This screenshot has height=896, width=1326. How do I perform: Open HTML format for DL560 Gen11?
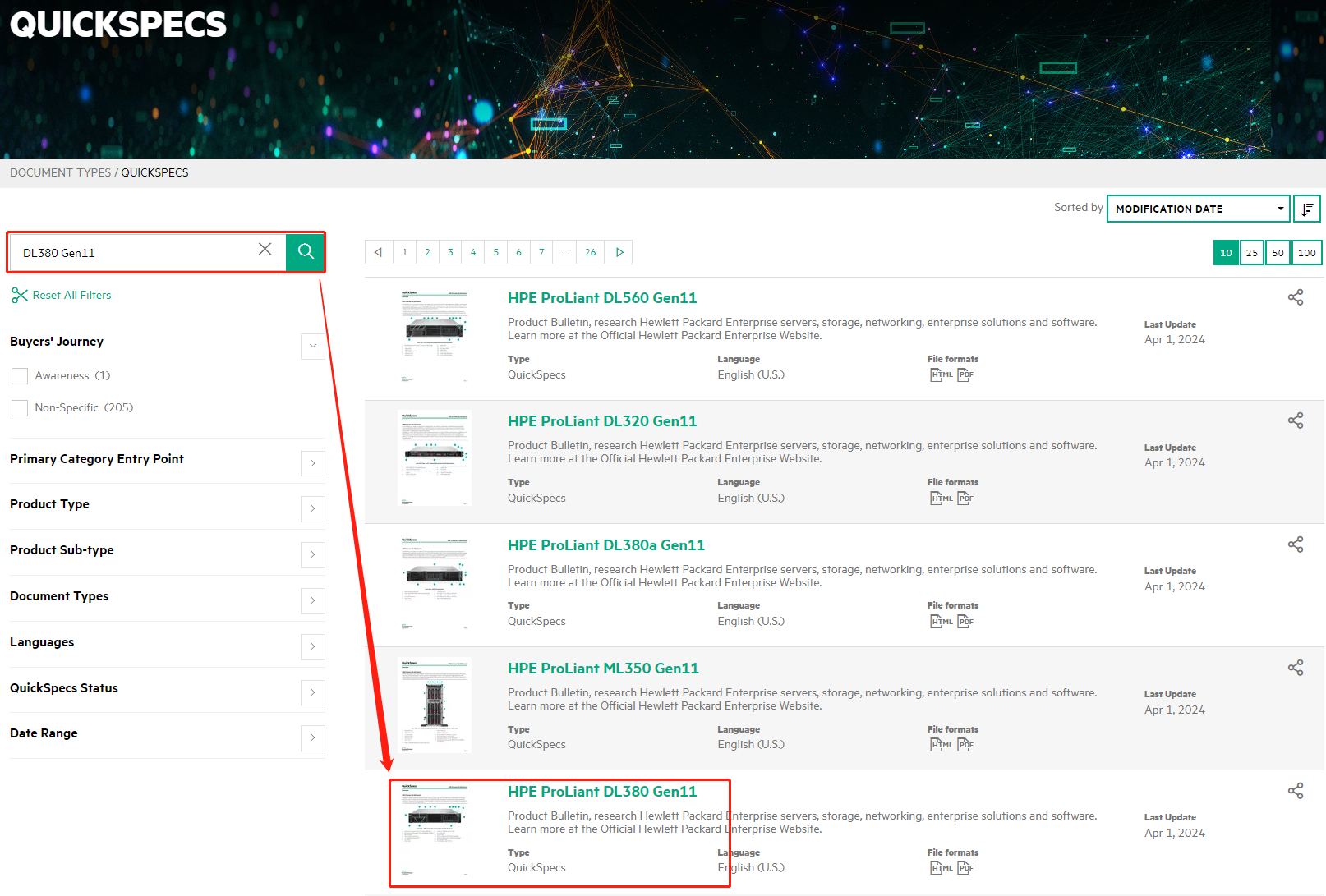(941, 374)
